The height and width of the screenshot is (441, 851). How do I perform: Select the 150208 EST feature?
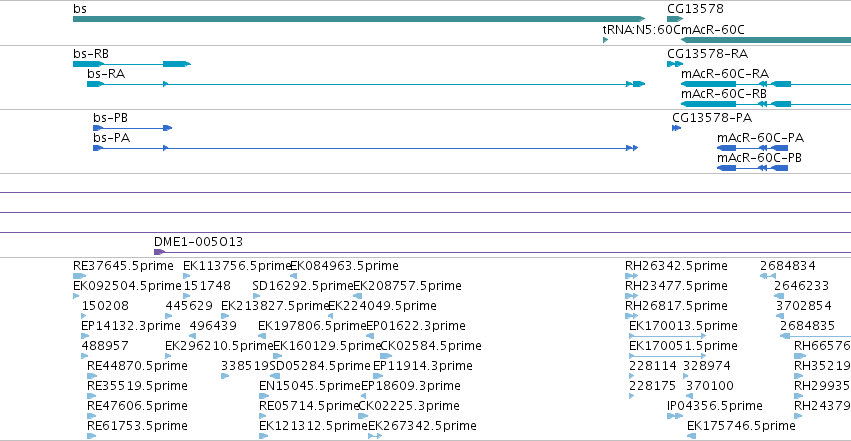84,316
